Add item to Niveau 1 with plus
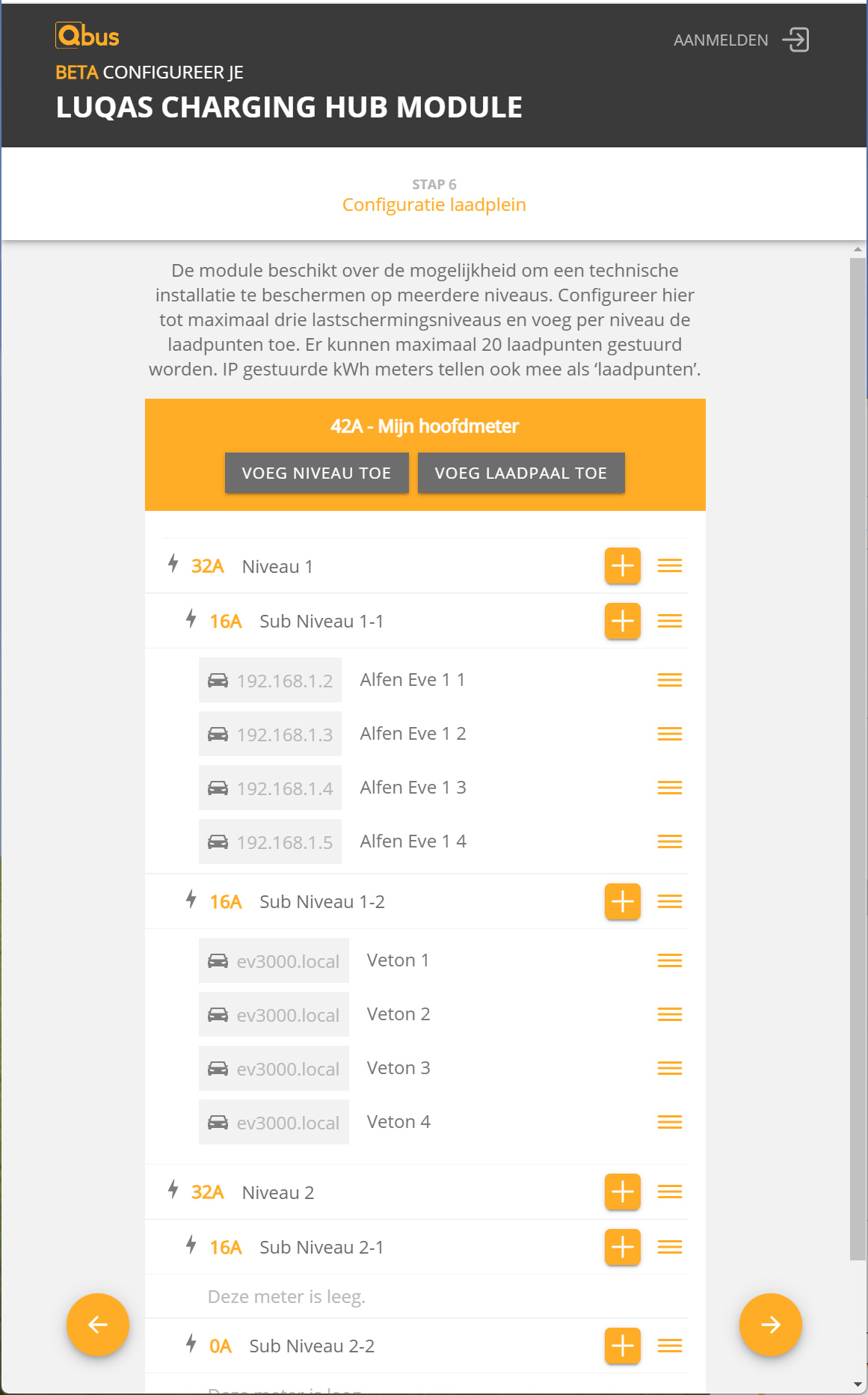868x1395 pixels. point(623,565)
